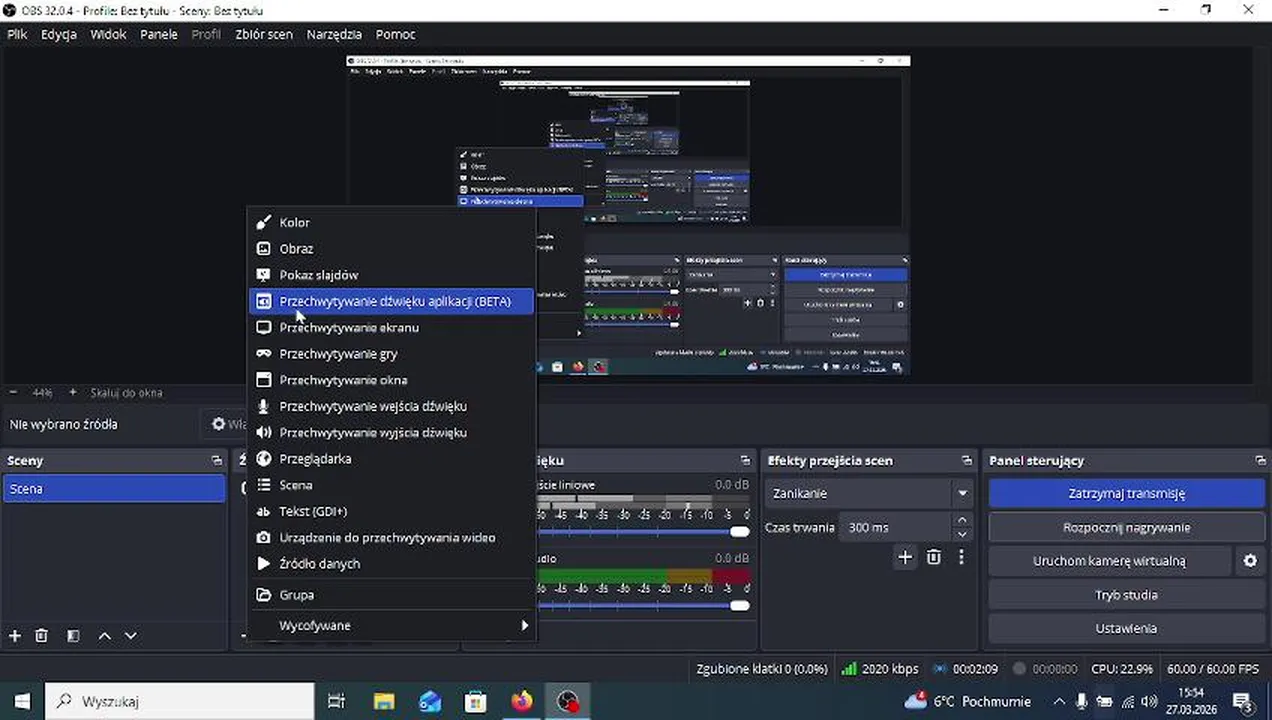Click the 2020 kbps status entry
This screenshot has width=1272, height=720.
[880, 669]
